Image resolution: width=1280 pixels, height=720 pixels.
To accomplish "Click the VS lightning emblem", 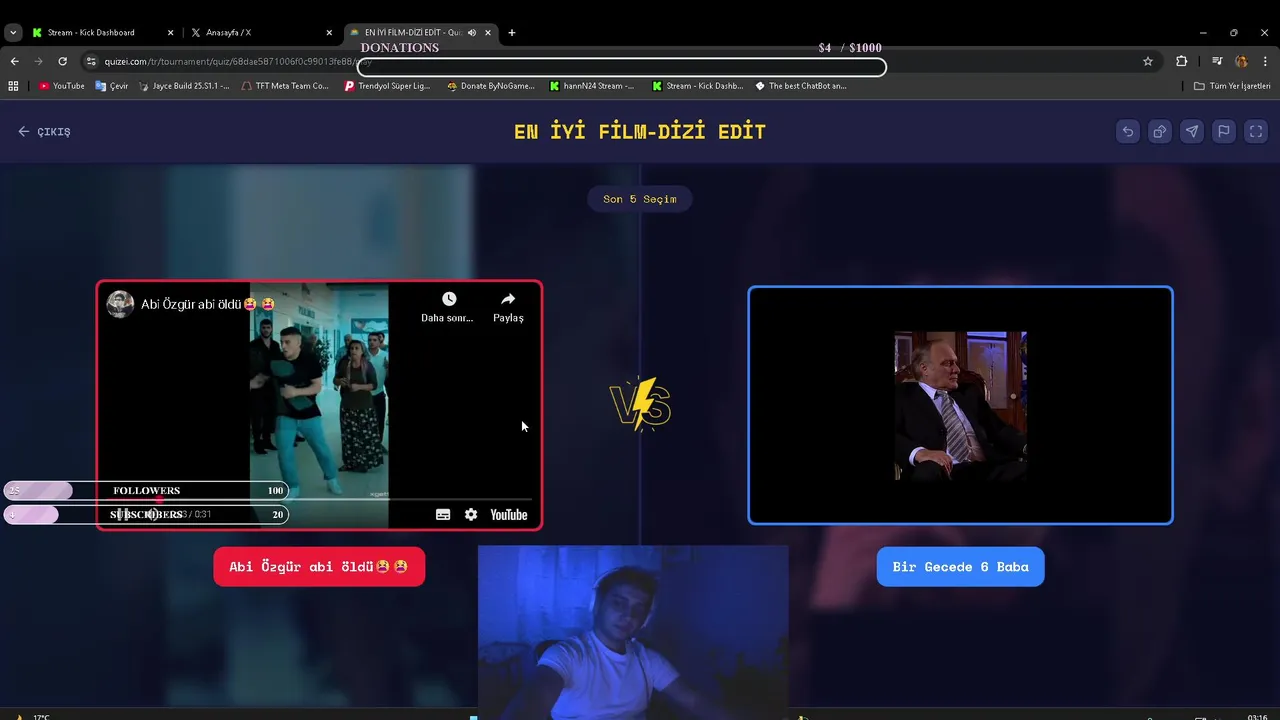I will coord(640,404).
